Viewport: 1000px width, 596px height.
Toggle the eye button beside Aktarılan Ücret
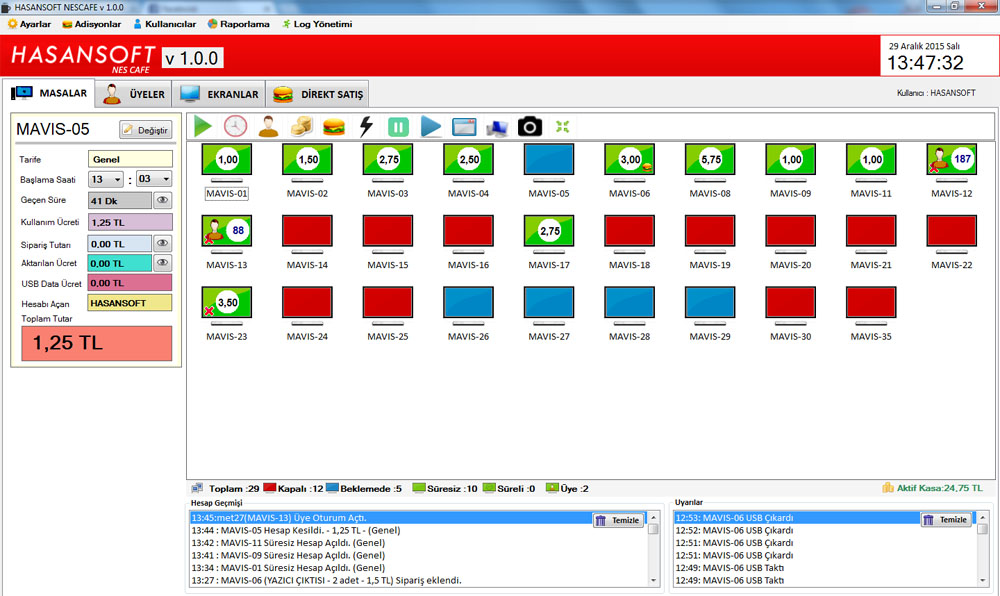tap(163, 263)
